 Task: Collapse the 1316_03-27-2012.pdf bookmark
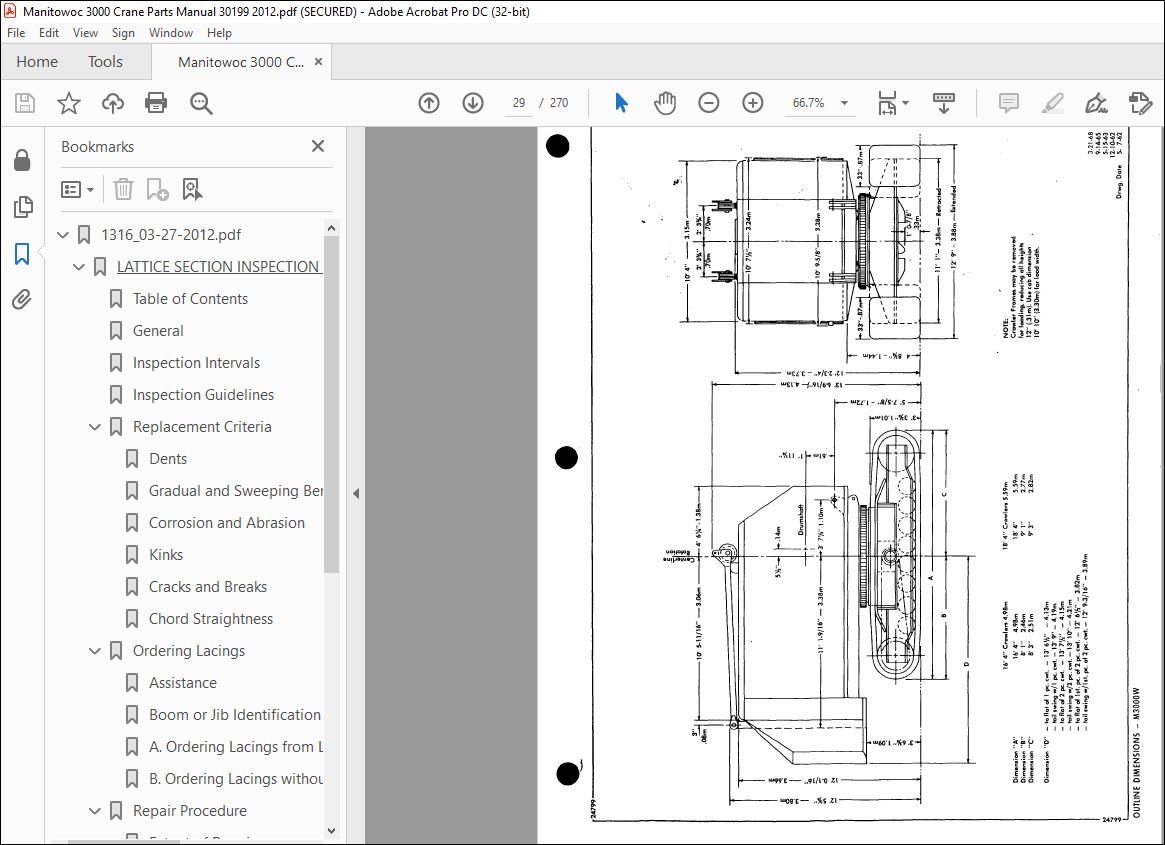coord(62,235)
